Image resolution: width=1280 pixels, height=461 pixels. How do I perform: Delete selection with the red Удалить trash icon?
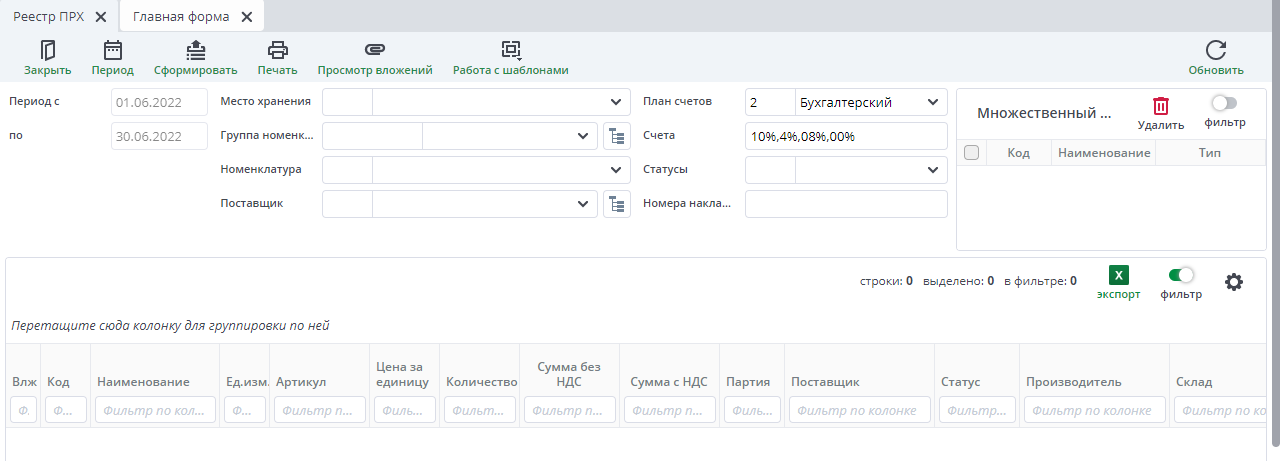pyautogui.click(x=1160, y=106)
